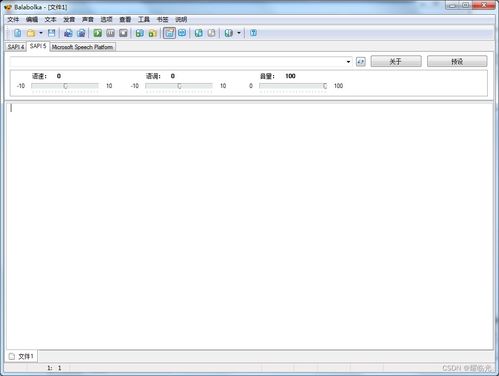Click the Save floppy disk icon
This screenshot has height=376, width=499.
[51, 33]
